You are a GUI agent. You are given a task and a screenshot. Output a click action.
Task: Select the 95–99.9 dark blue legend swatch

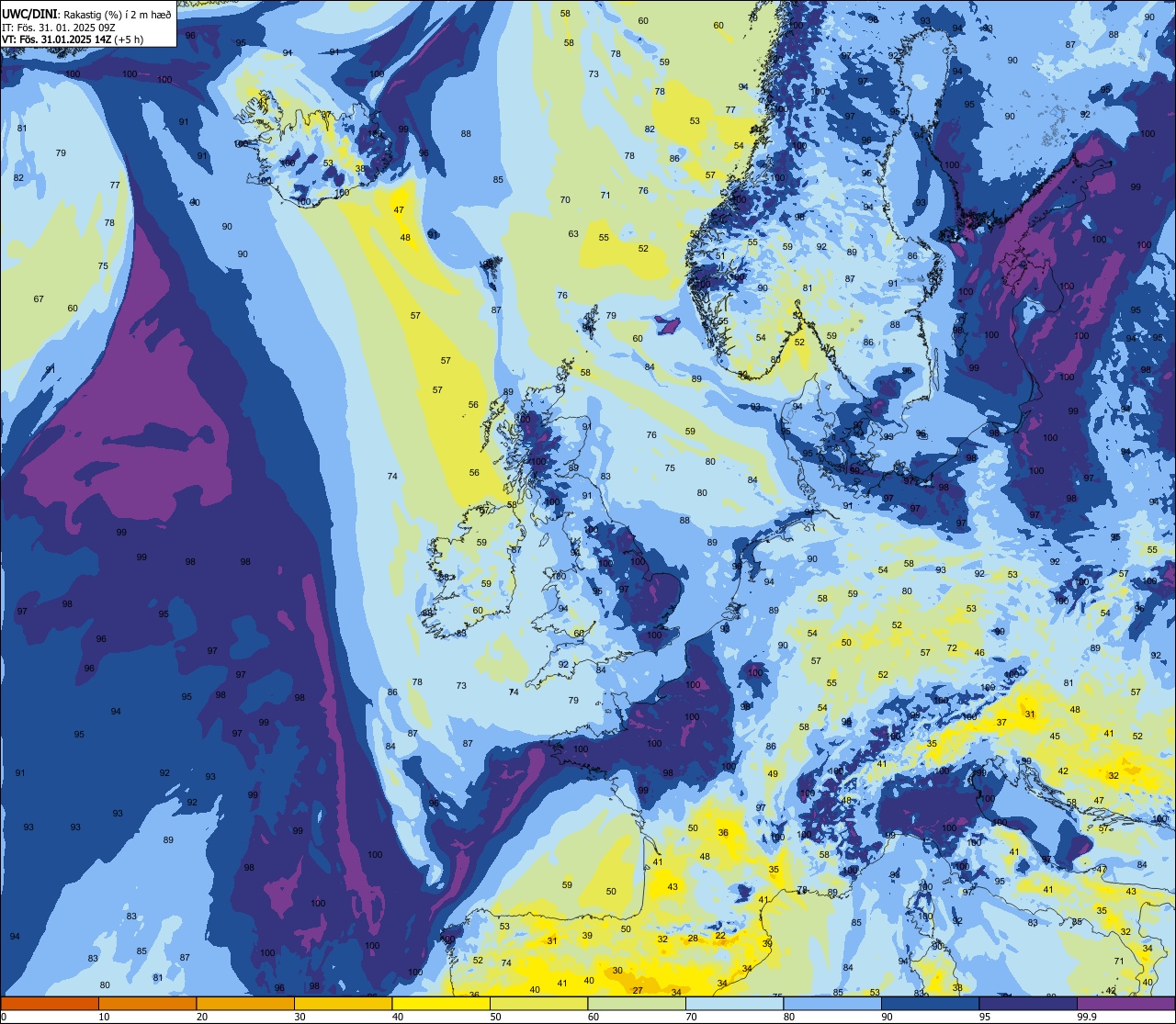coord(1028,1003)
